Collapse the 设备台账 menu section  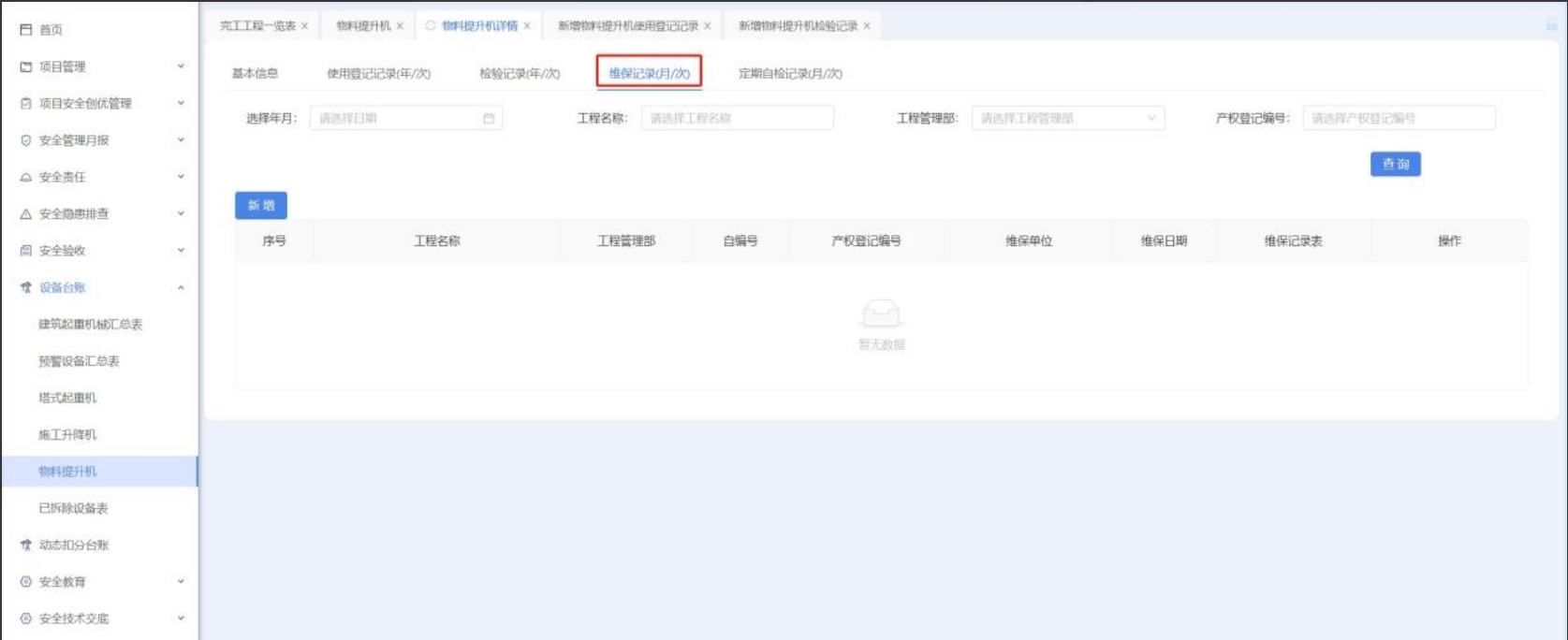(x=181, y=287)
